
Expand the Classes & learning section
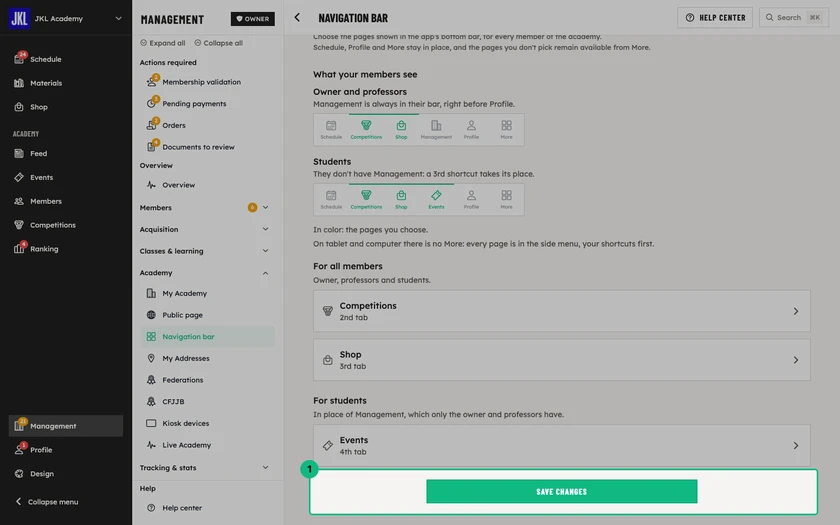(265, 251)
